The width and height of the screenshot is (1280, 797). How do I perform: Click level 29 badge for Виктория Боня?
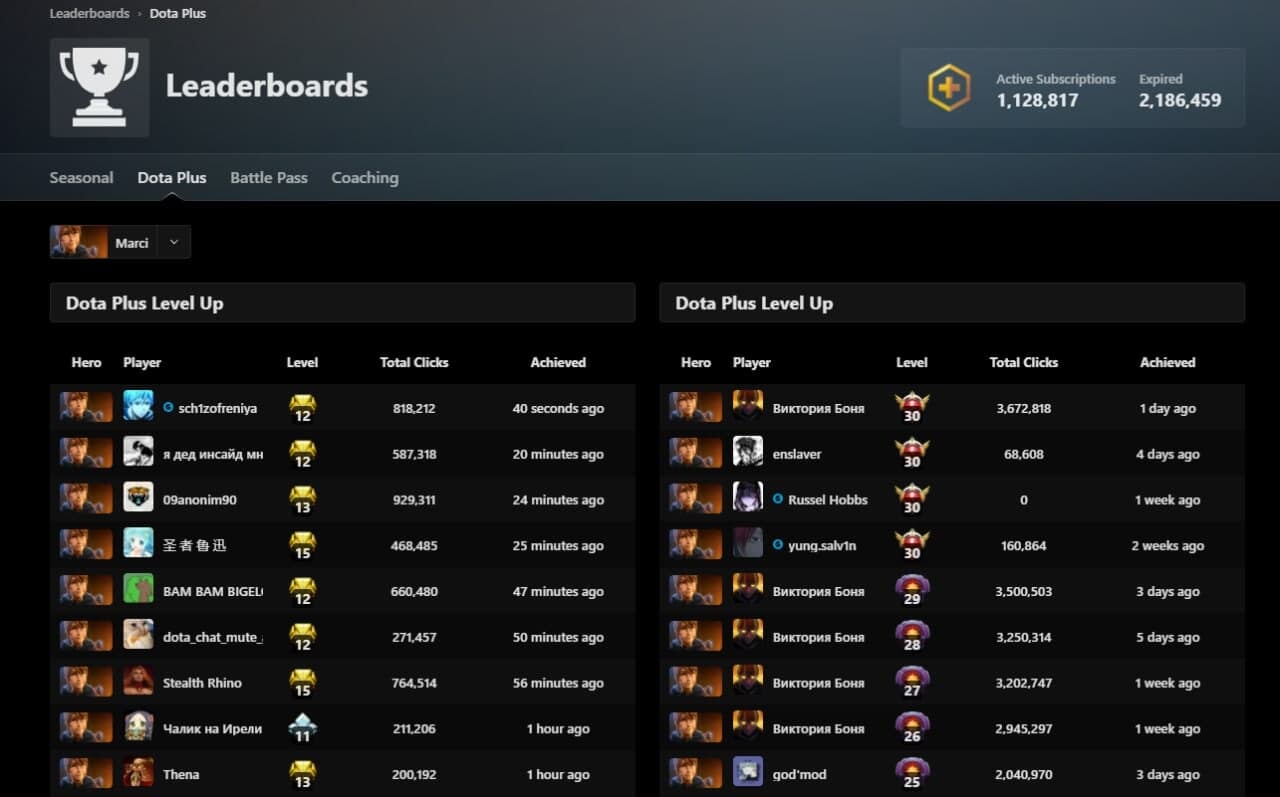912,591
